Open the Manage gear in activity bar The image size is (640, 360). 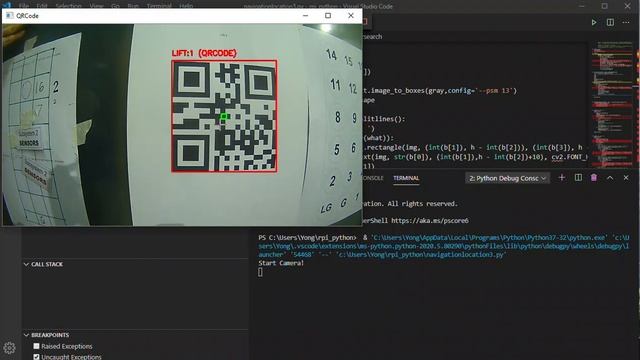tap(9, 348)
